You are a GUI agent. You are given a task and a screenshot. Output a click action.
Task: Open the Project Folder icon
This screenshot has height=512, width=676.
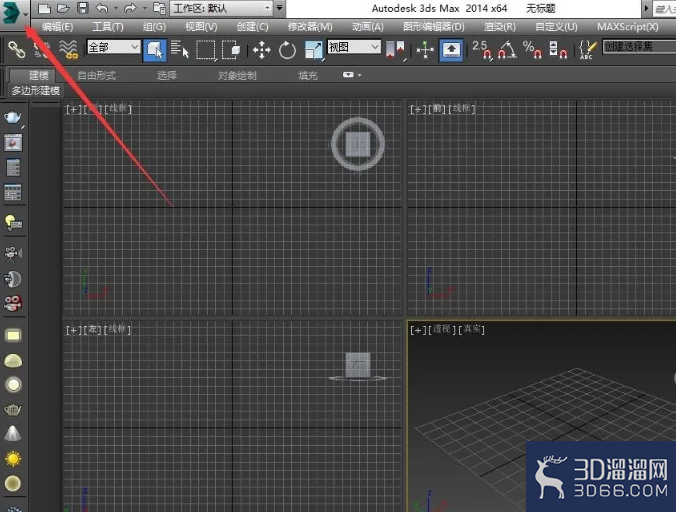click(160, 8)
